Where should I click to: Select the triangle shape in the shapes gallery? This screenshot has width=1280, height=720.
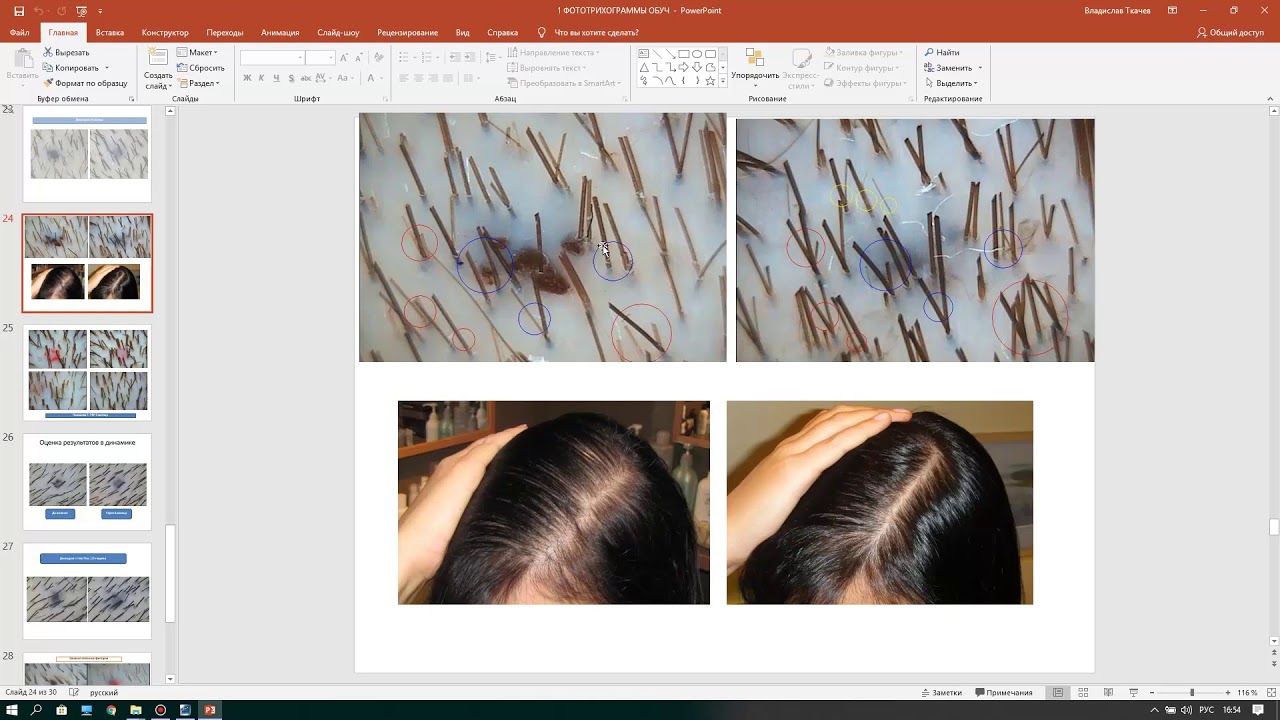644,68
